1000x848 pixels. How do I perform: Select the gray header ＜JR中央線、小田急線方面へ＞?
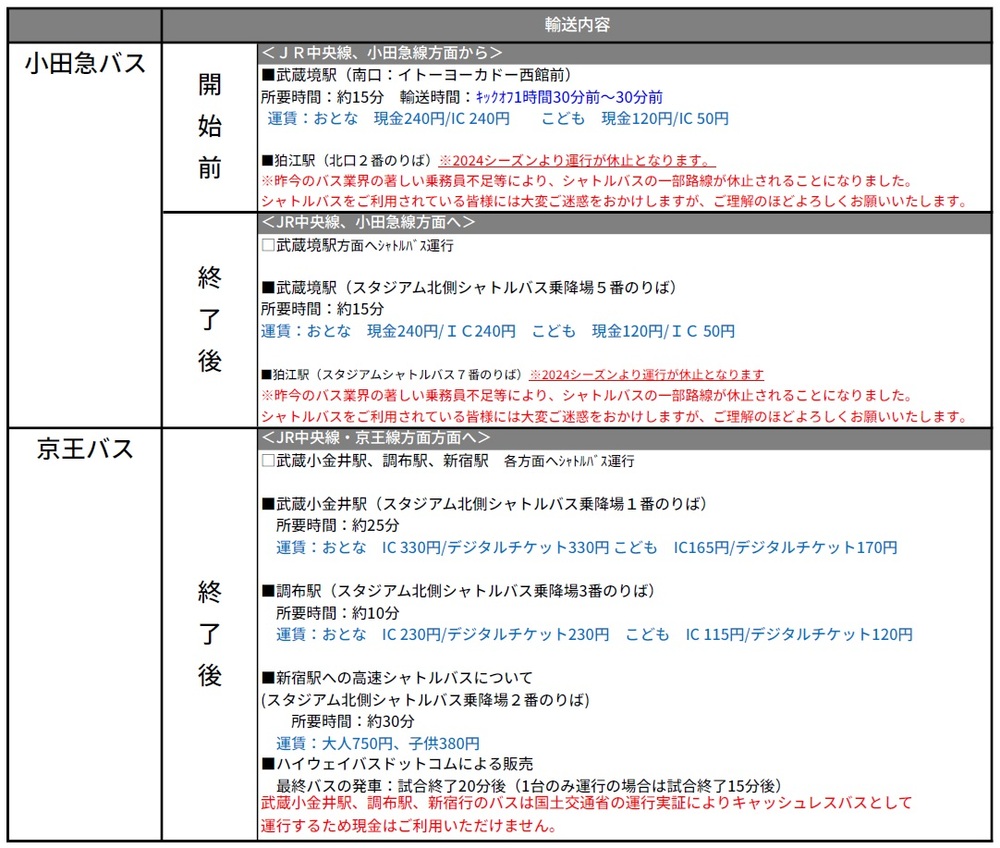368,222
